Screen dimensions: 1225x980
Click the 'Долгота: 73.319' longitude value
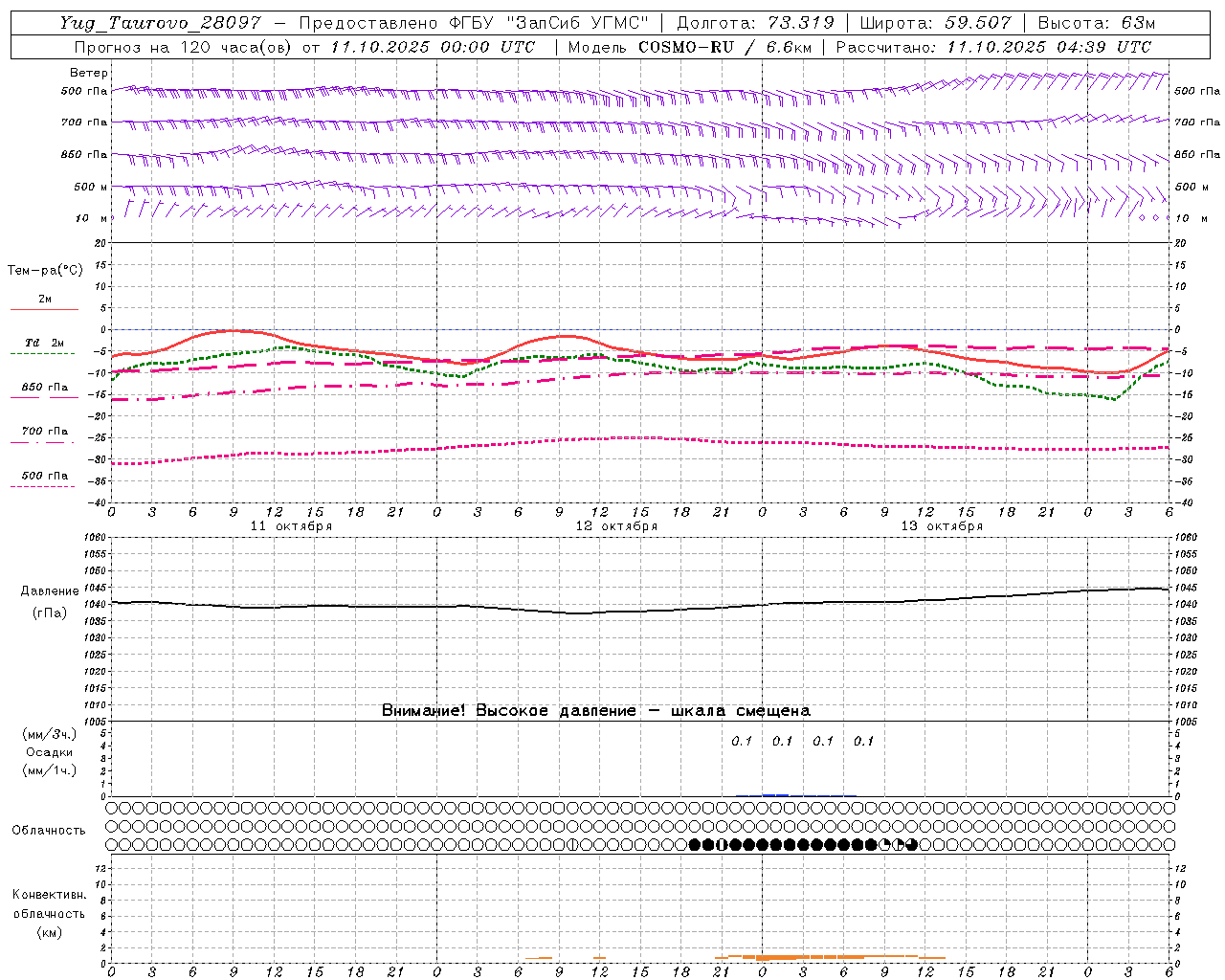(755, 23)
